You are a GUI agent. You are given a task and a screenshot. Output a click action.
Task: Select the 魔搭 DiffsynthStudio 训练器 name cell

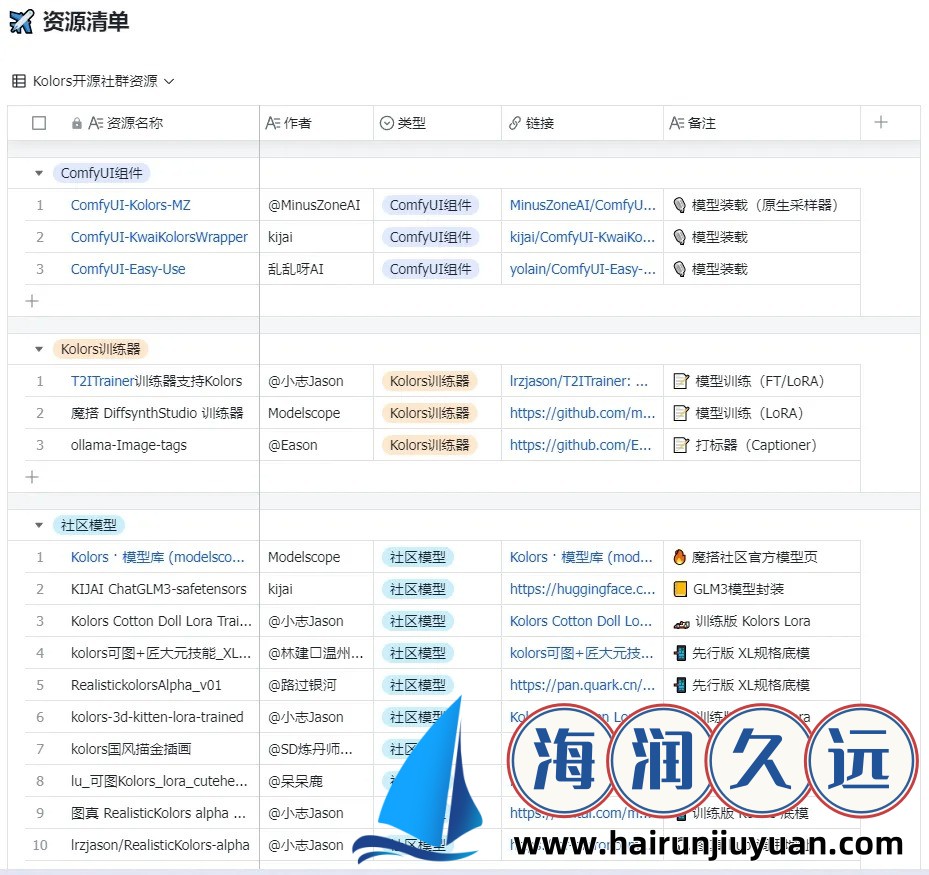157,413
